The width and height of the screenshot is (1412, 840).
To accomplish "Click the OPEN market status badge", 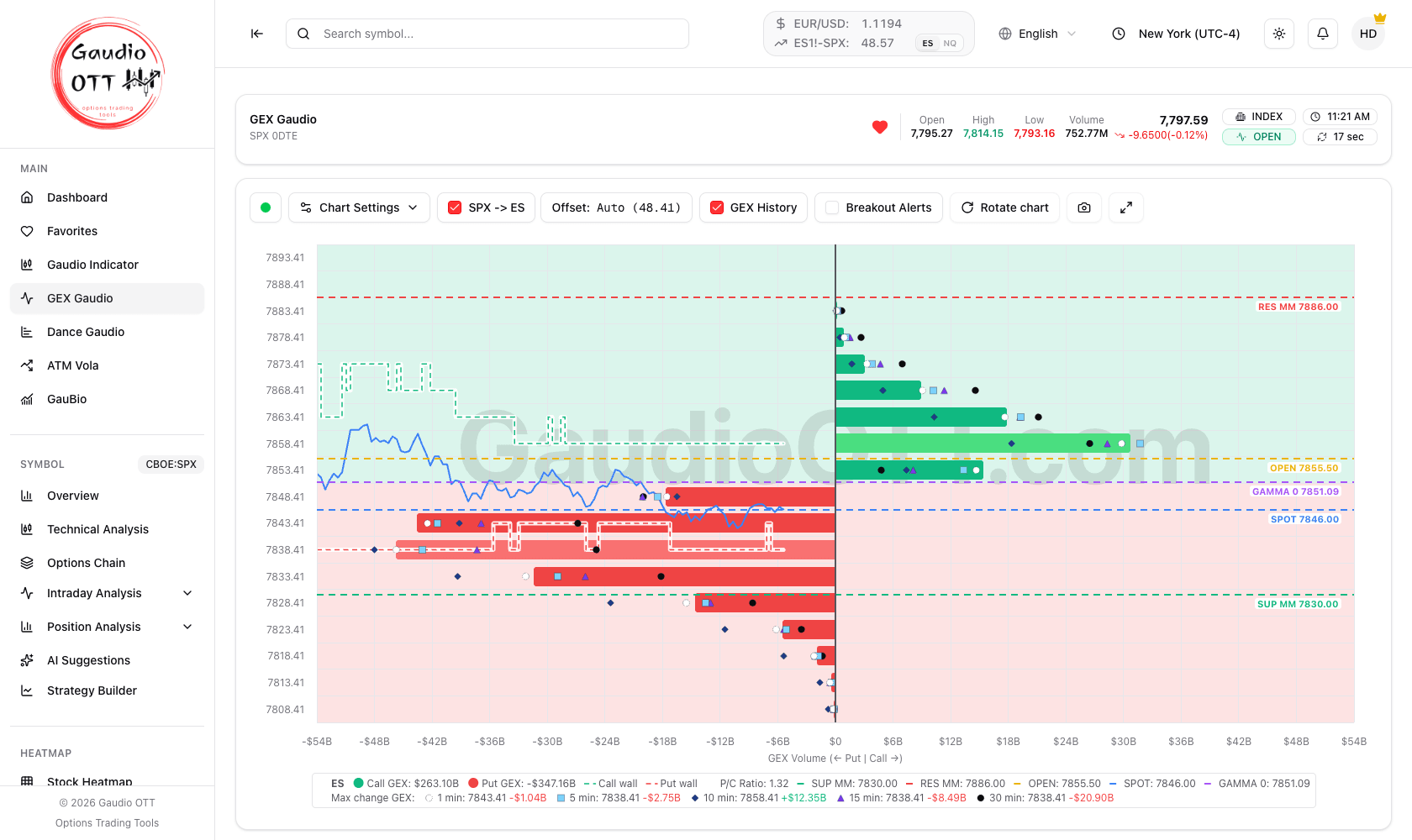I will [1259, 137].
